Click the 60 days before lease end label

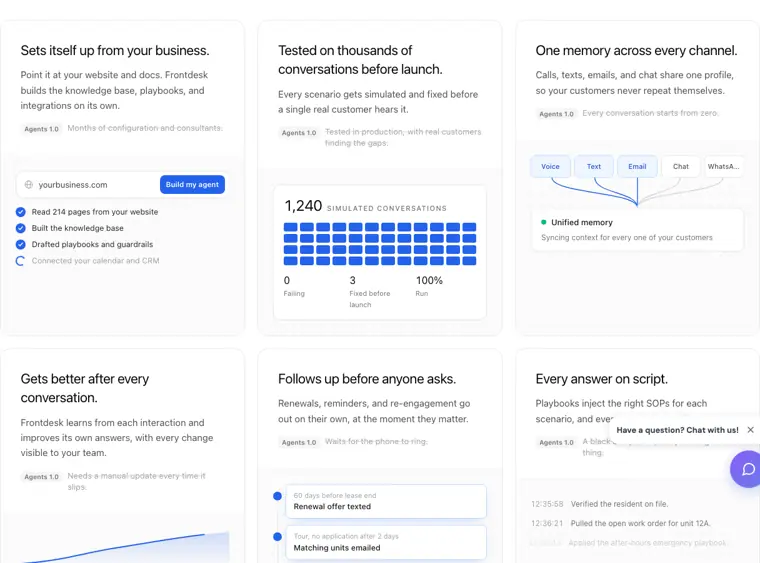(335, 495)
